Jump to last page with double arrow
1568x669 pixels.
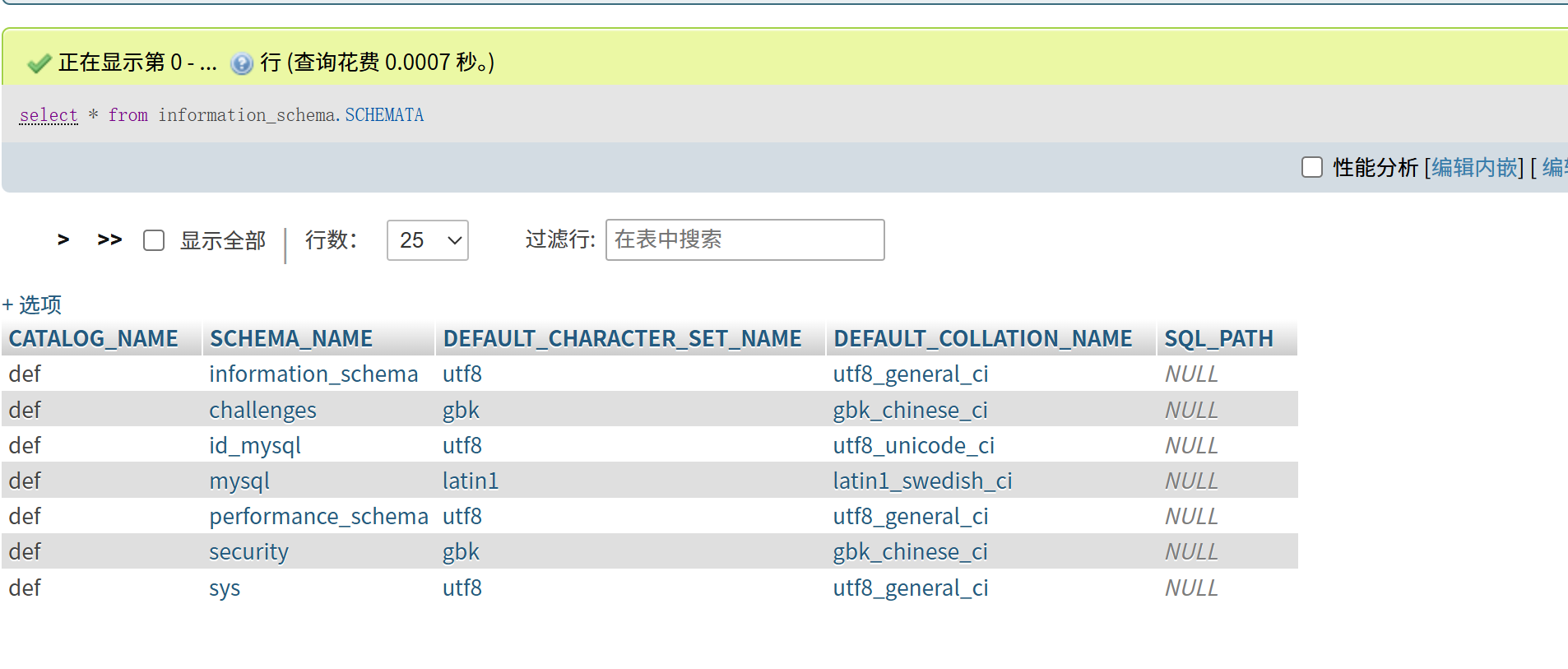(109, 239)
